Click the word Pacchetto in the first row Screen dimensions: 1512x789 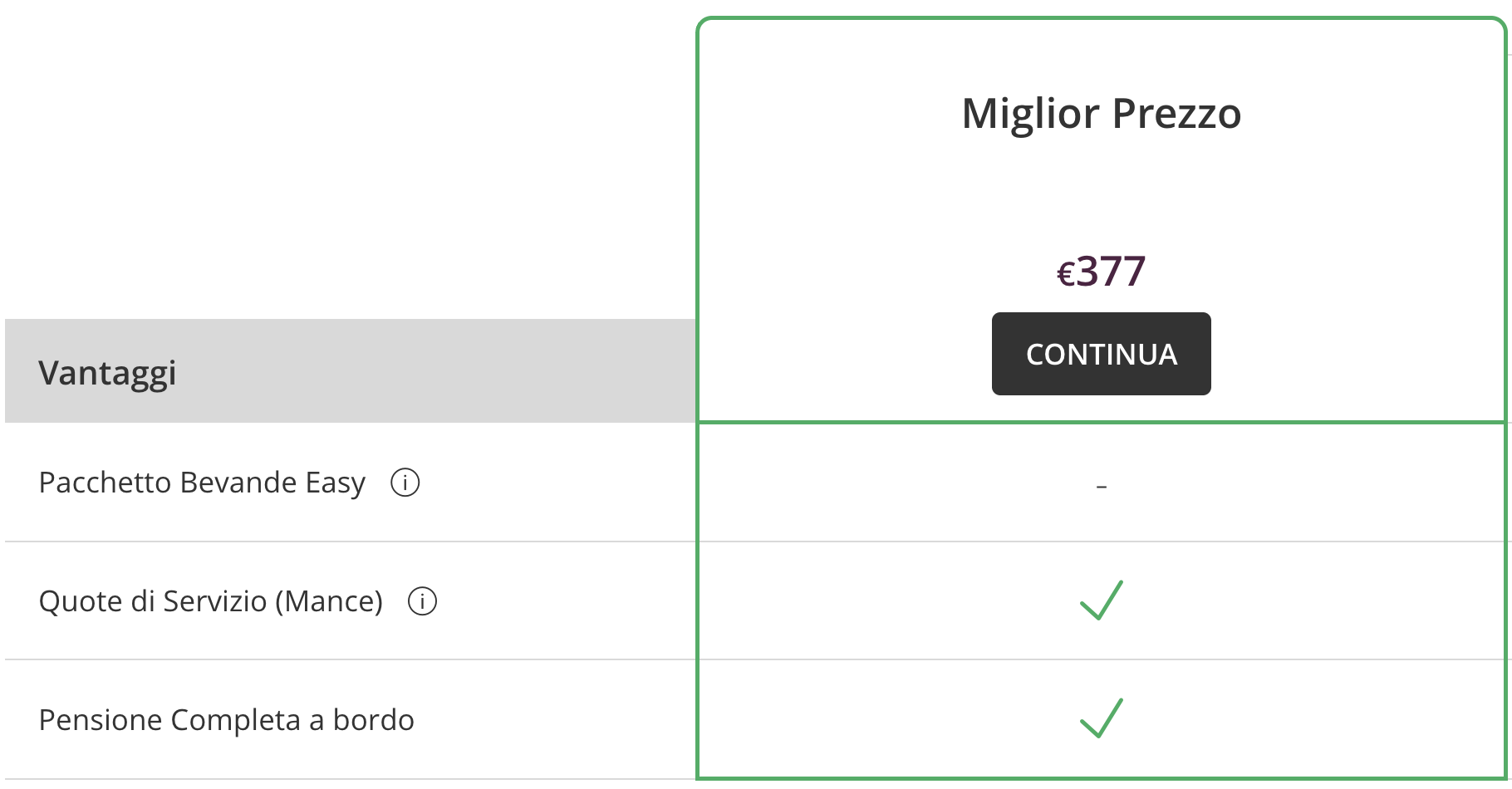coord(106,483)
